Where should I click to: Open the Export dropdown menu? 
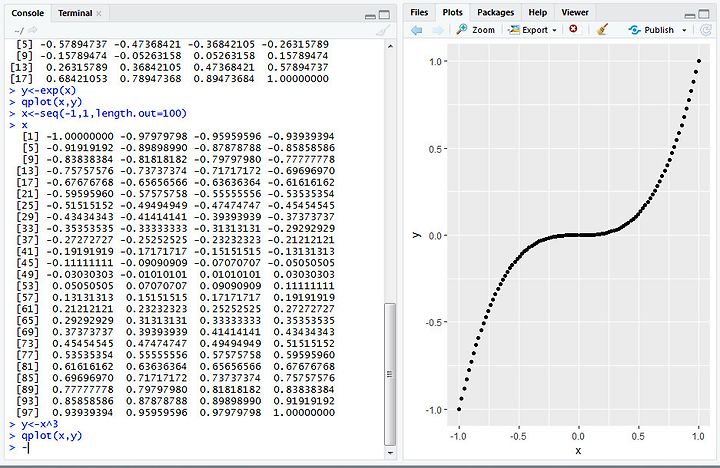point(532,30)
